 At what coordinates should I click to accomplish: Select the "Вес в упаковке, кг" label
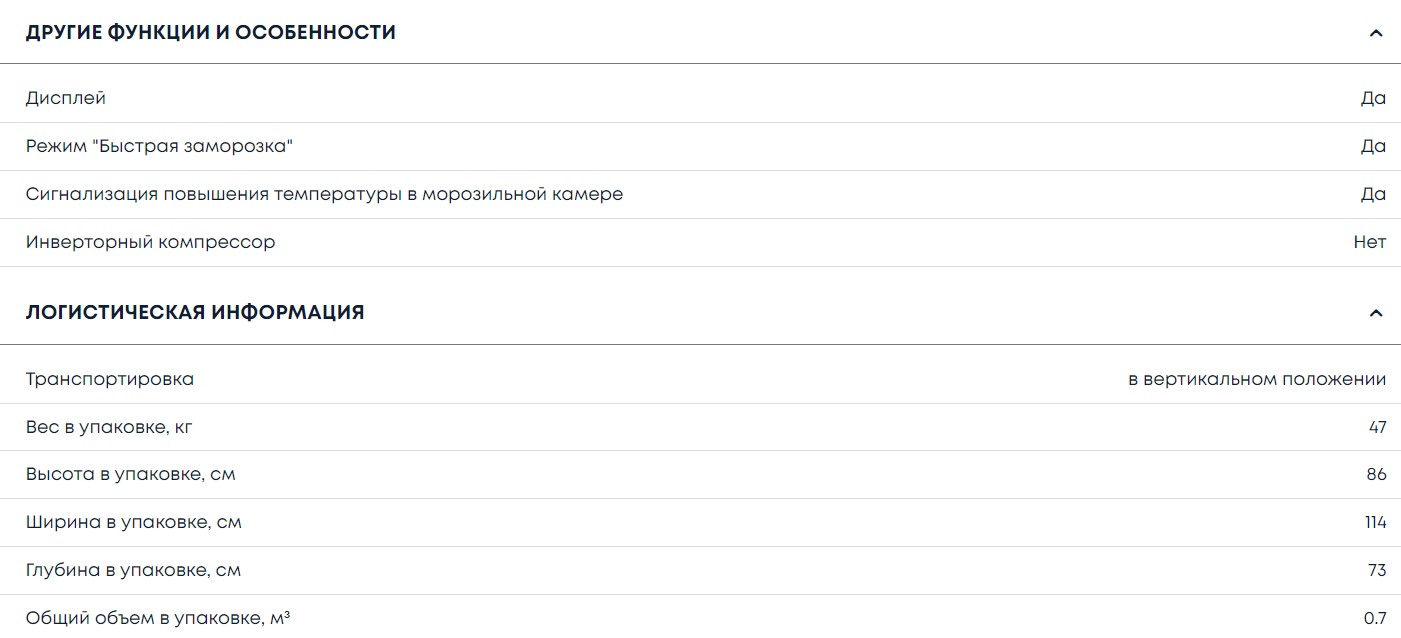coord(109,427)
